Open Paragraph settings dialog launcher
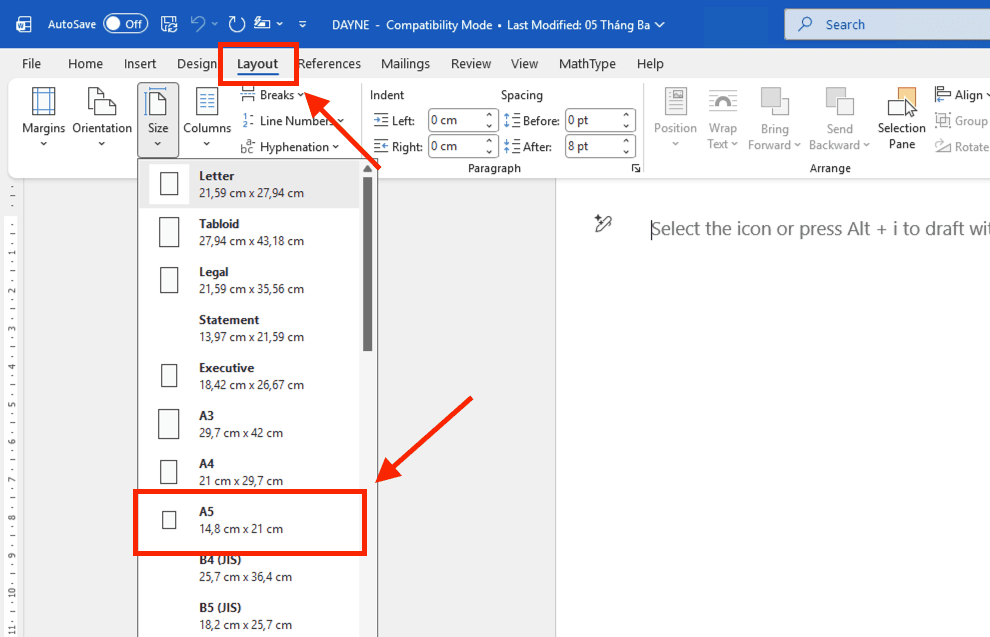The width and height of the screenshot is (990, 637). [x=636, y=169]
